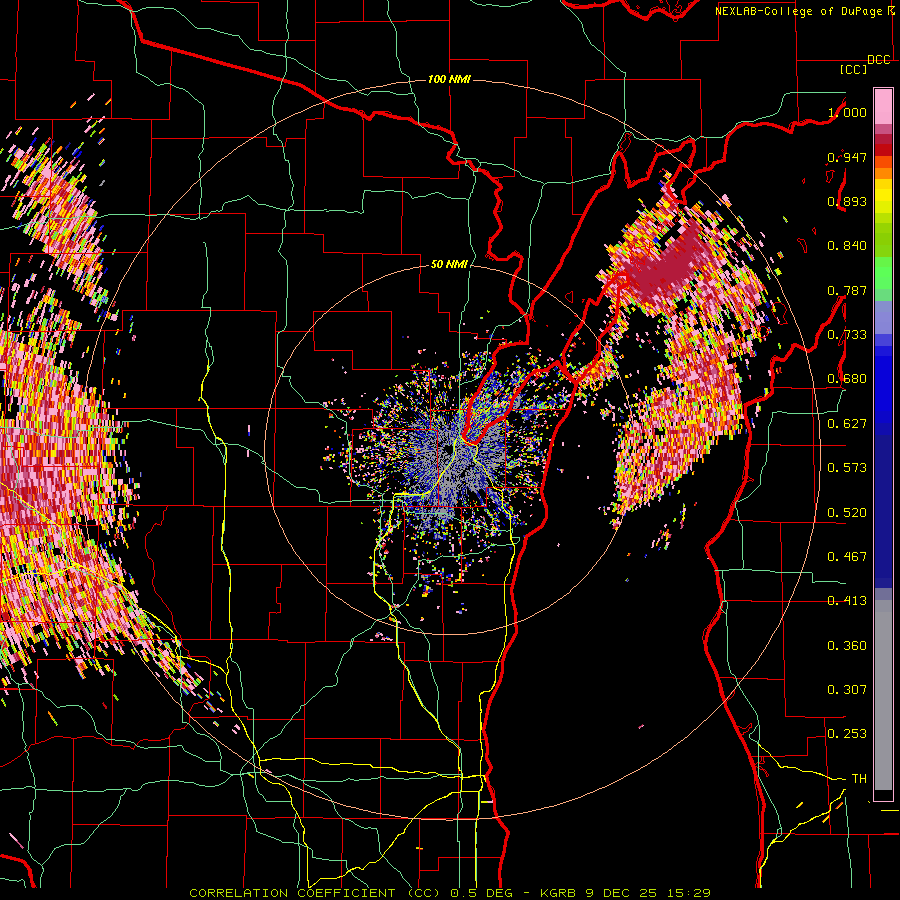
Task: Click the 50 NMI range ring label
Action: tap(449, 265)
